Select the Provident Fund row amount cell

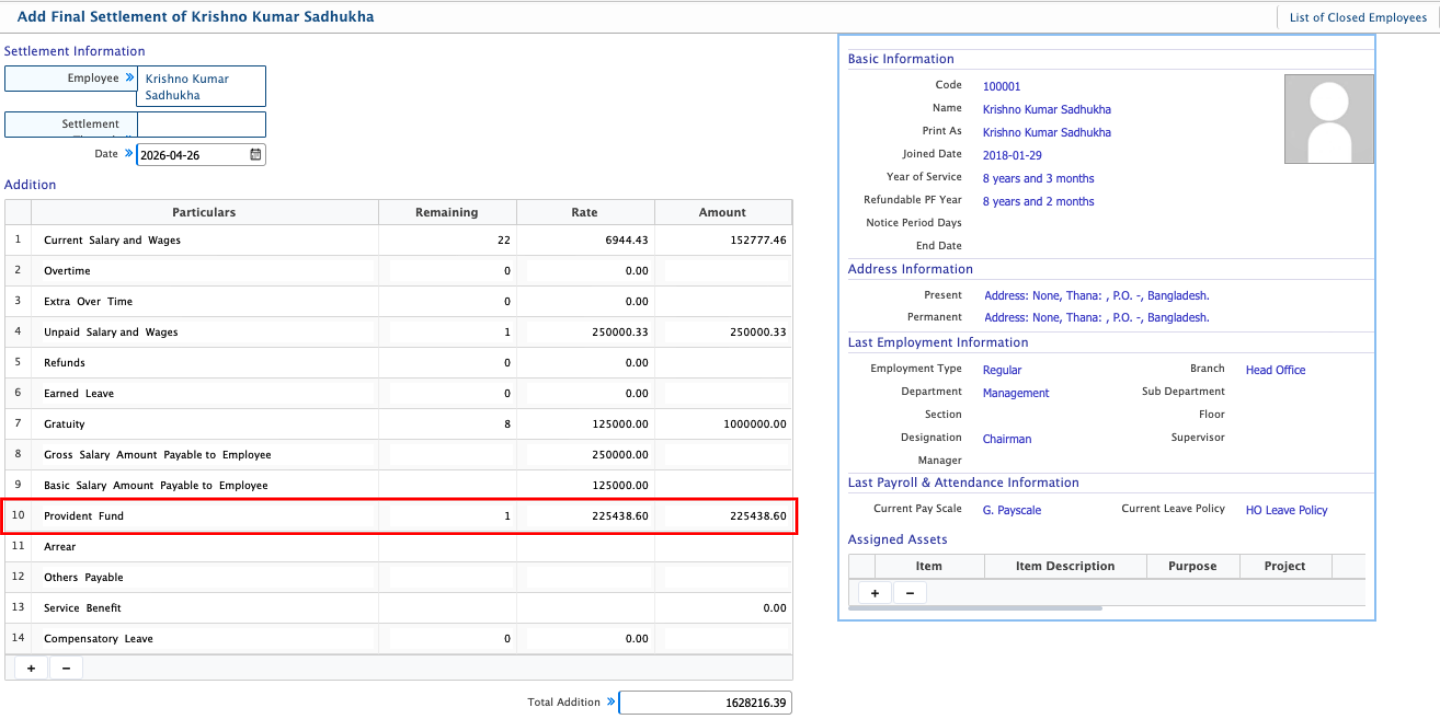(x=723, y=516)
